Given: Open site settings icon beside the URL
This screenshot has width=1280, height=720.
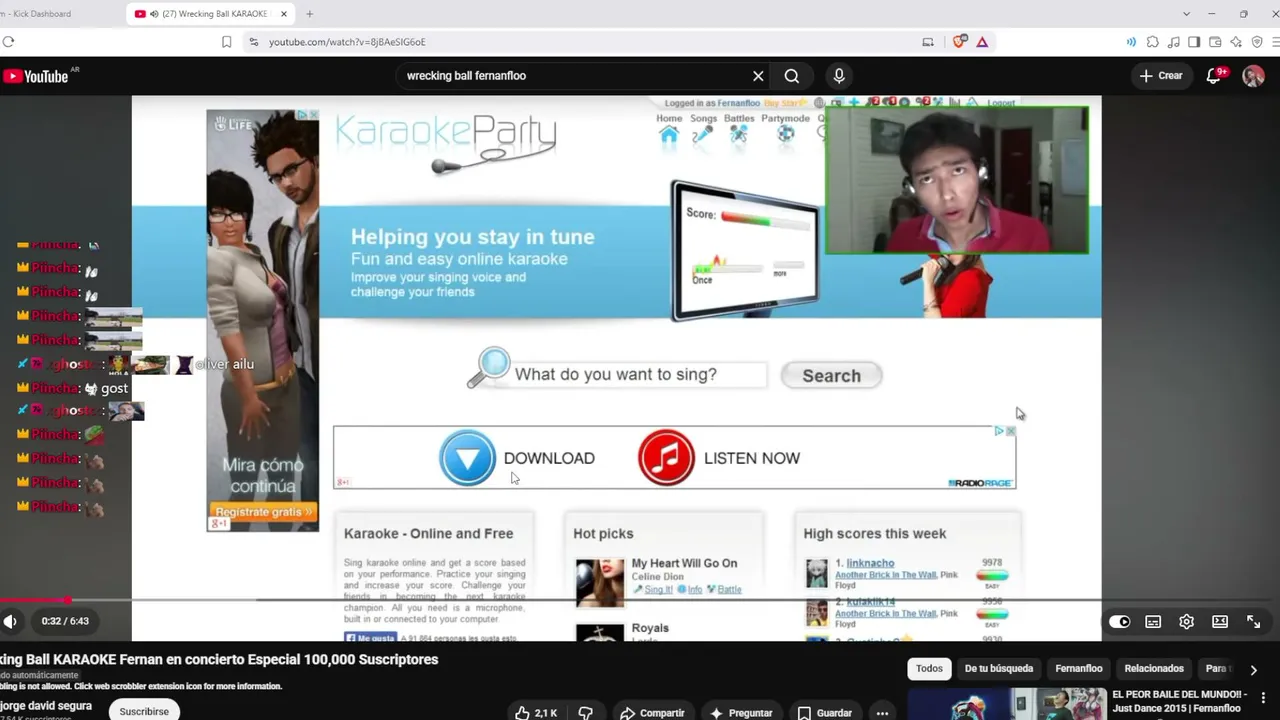Looking at the screenshot, I should 253,42.
